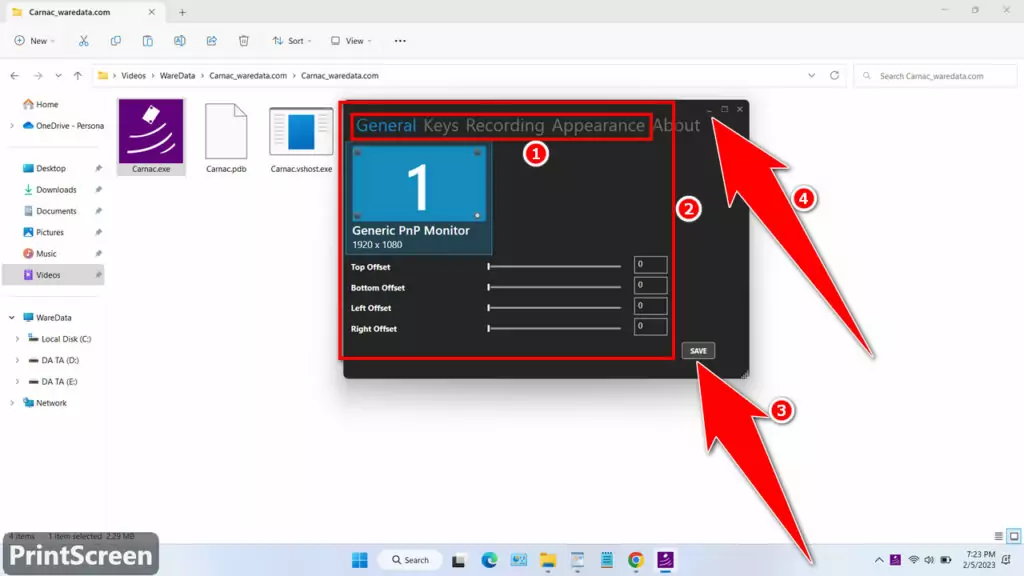1024x576 pixels.
Task: Click the Top Offset slider
Action: coord(554,266)
